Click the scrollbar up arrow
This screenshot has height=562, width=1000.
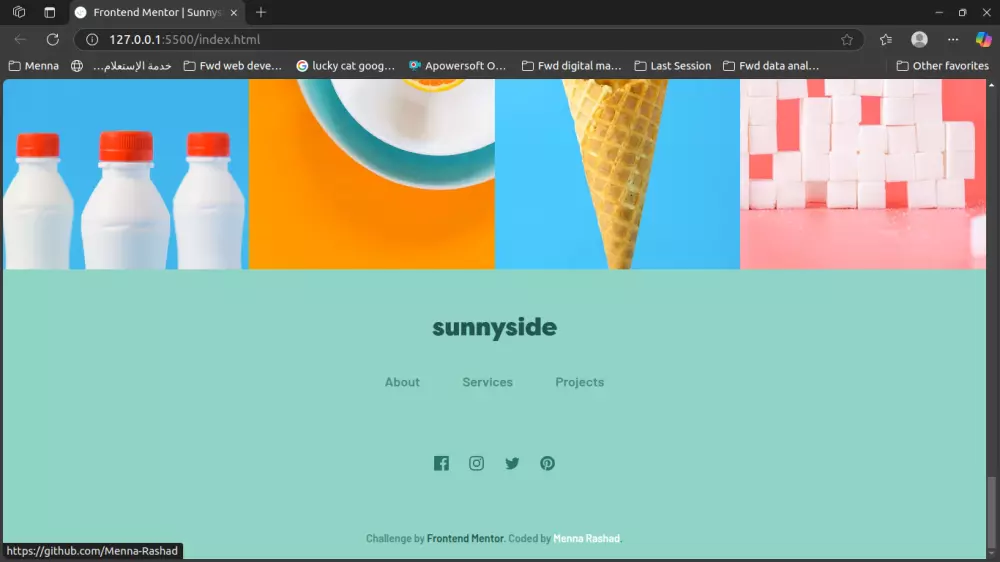tap(991, 85)
